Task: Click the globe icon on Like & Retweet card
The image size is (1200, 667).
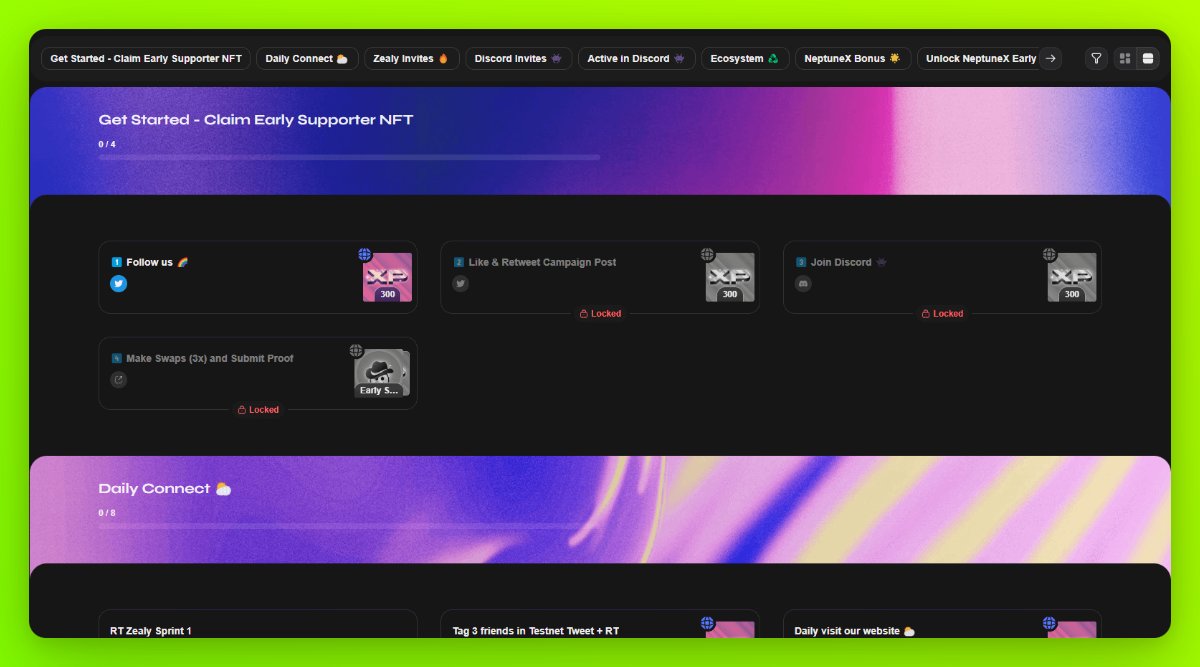Action: (707, 255)
